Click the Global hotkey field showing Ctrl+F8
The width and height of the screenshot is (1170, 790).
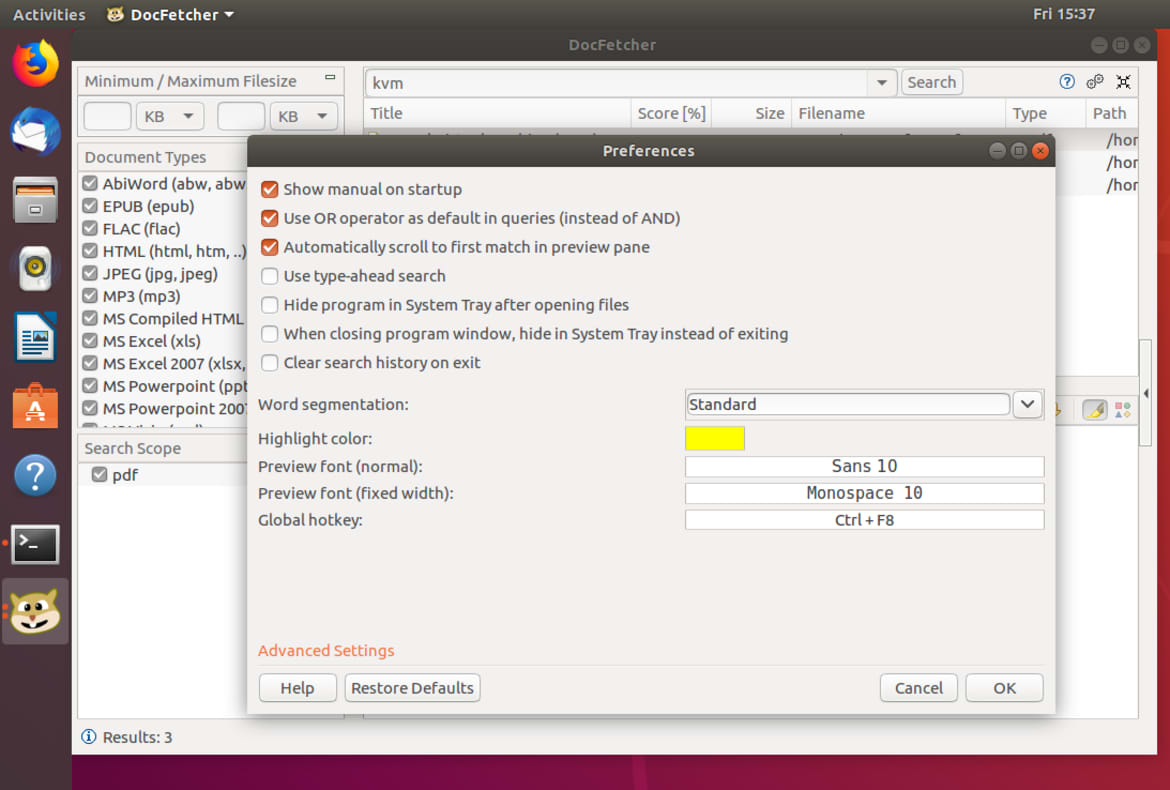(x=864, y=519)
